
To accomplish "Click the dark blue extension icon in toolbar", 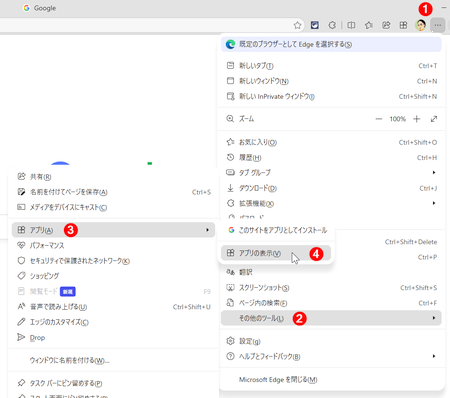I will [x=315, y=25].
